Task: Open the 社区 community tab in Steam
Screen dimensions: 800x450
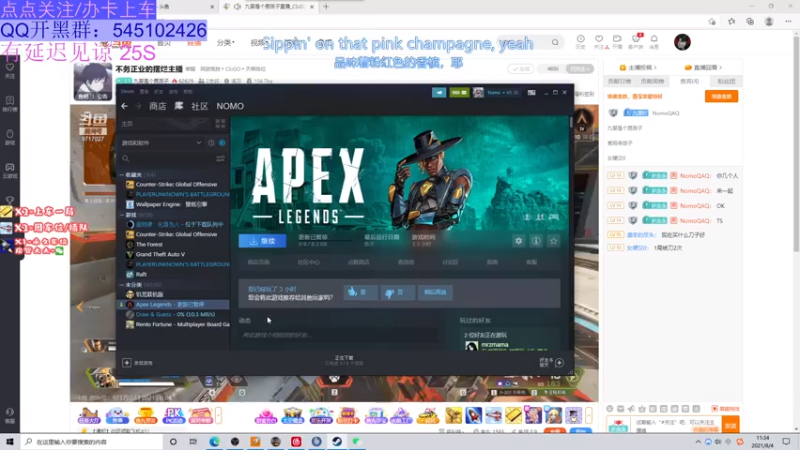Action: click(199, 106)
